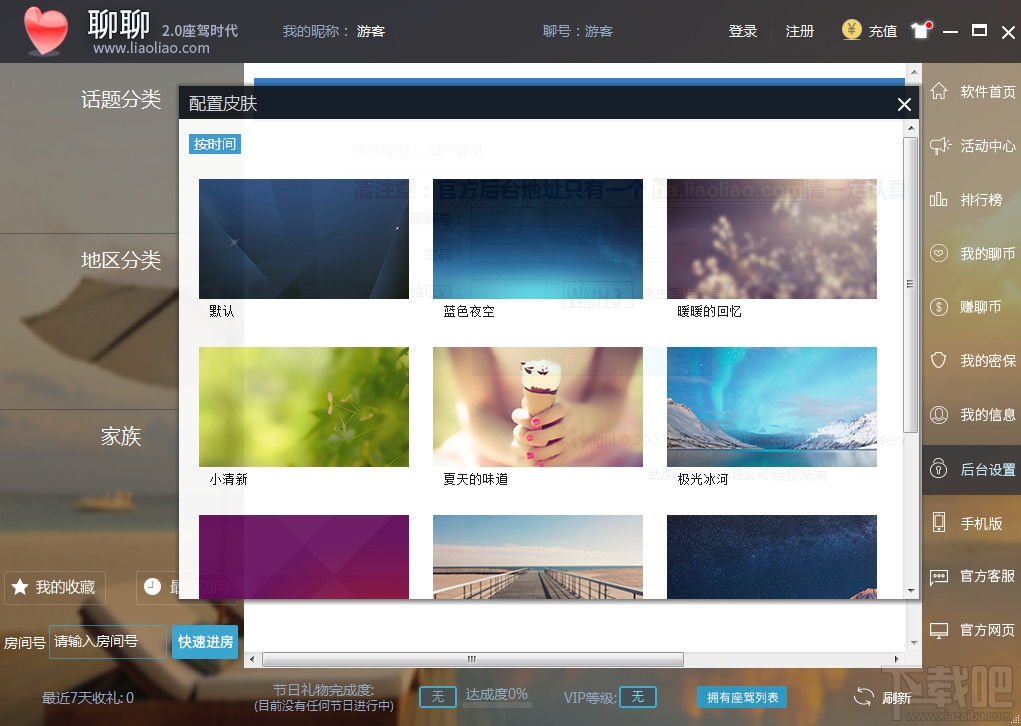
Task: Focus the 请输入房间号 input field
Action: 108,642
